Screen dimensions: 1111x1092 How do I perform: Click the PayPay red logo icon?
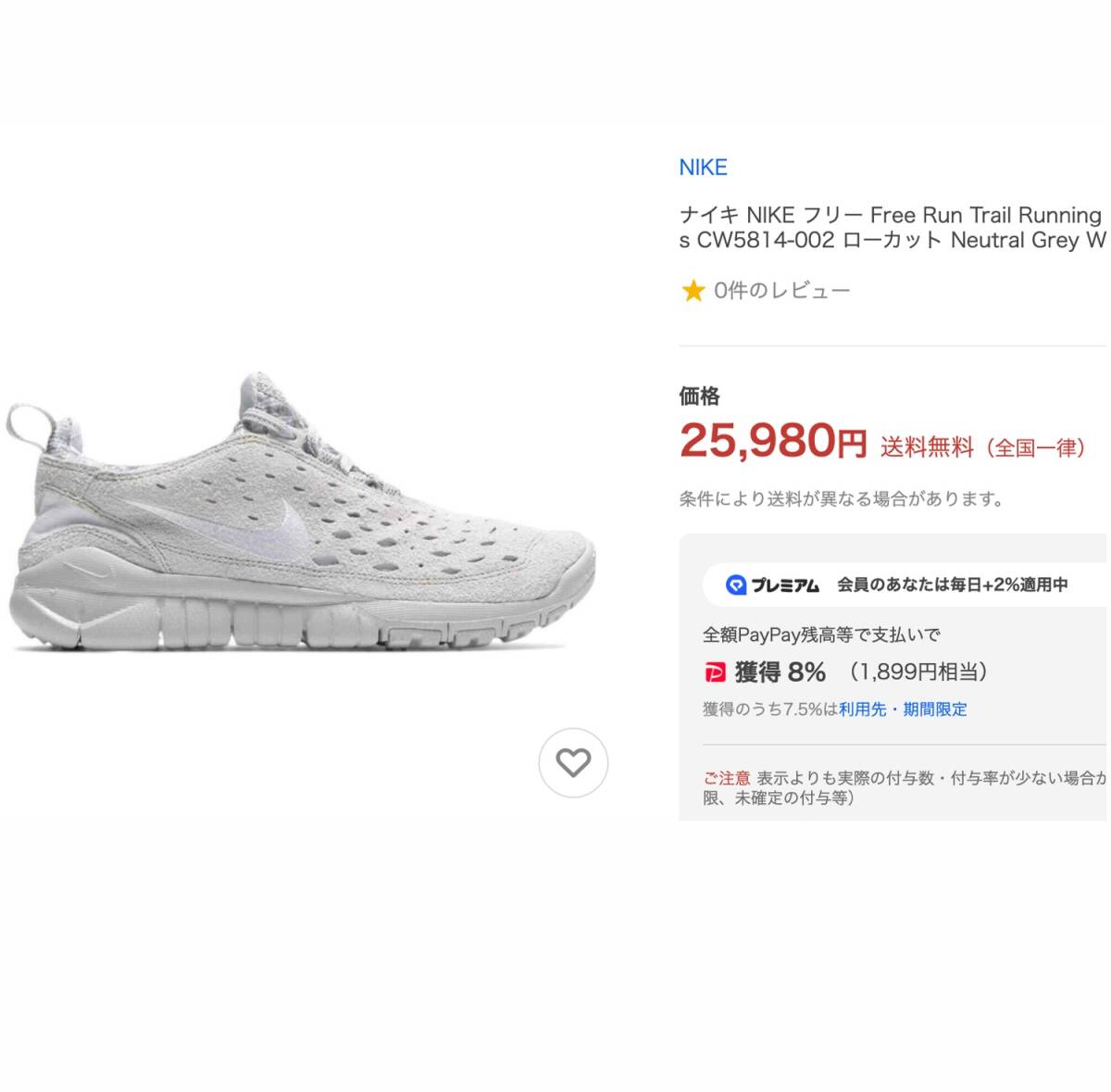click(714, 672)
